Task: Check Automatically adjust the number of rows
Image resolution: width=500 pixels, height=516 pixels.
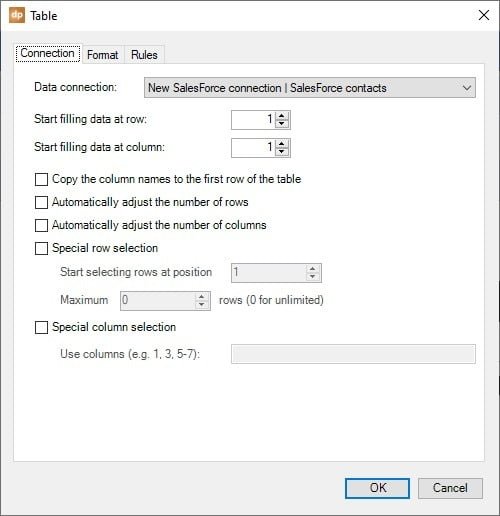Action: pos(41,202)
